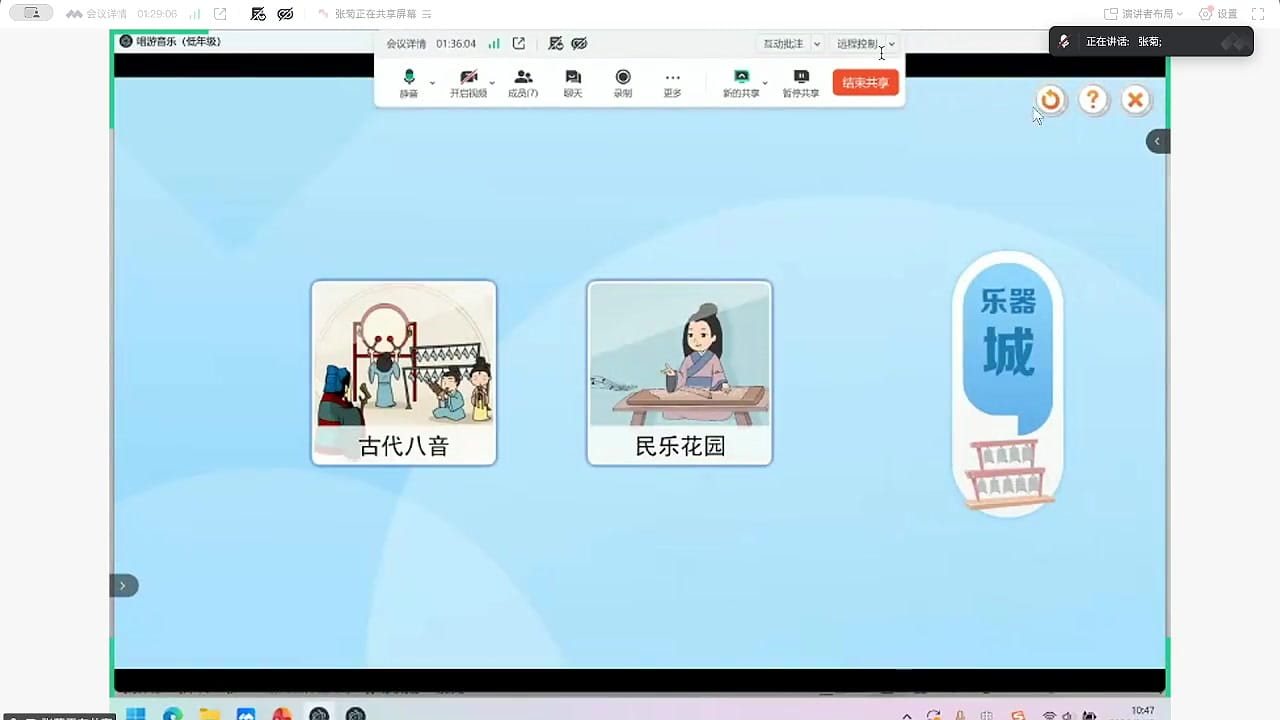Expand microphone options arrow beside 静音
The height and width of the screenshot is (720, 1280).
[x=432, y=82]
